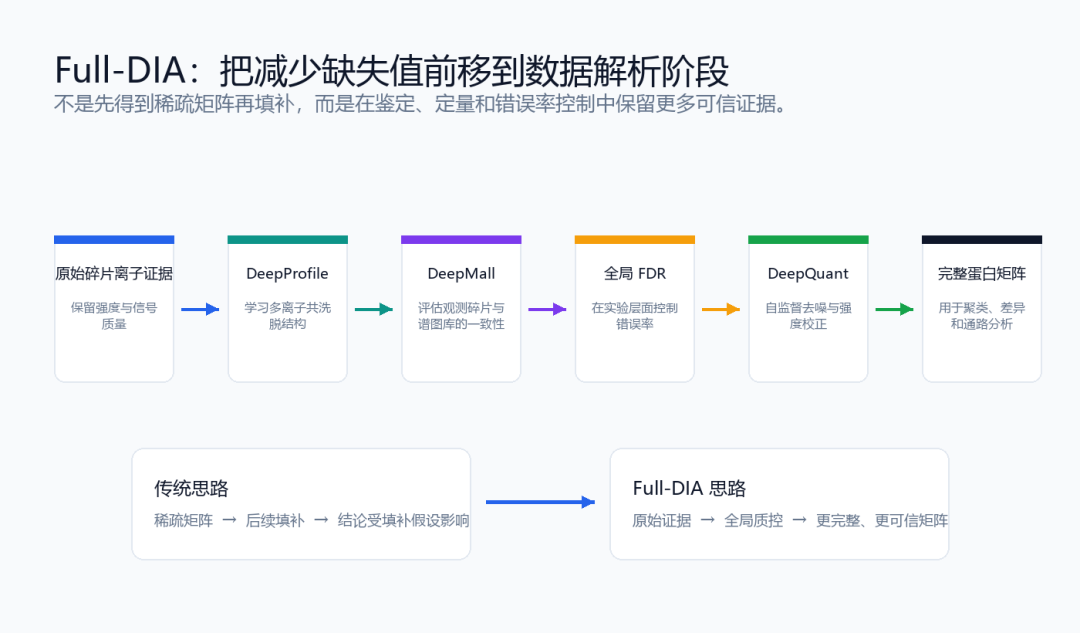Click the 传统思路 box

click(301, 504)
